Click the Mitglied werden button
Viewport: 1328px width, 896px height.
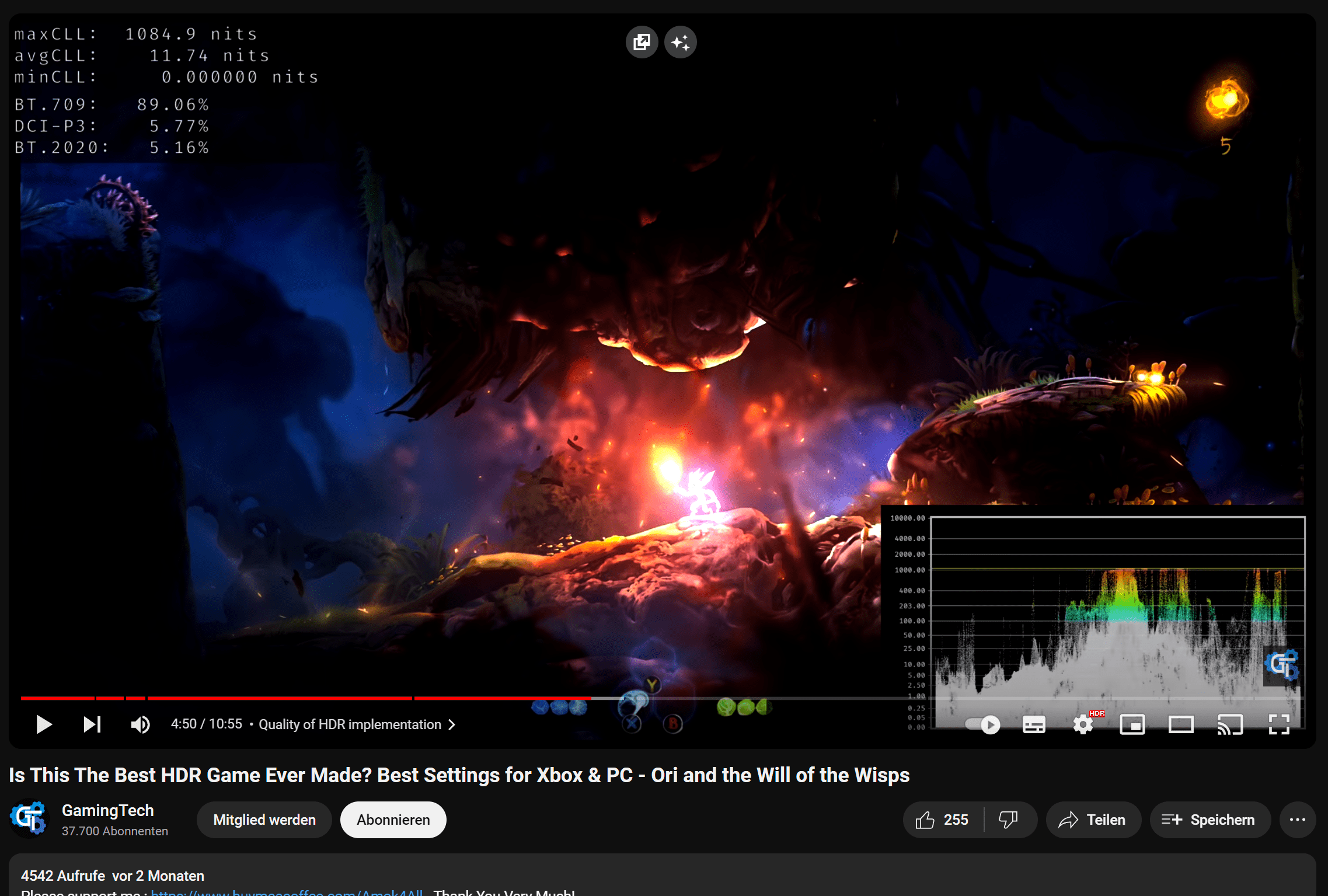[264, 820]
